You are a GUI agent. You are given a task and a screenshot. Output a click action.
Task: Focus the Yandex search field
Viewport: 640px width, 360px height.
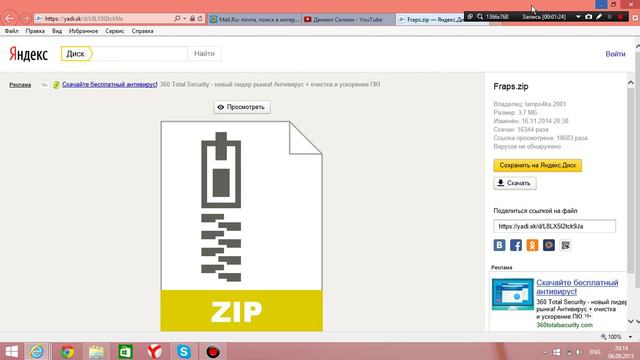[x=140, y=54]
